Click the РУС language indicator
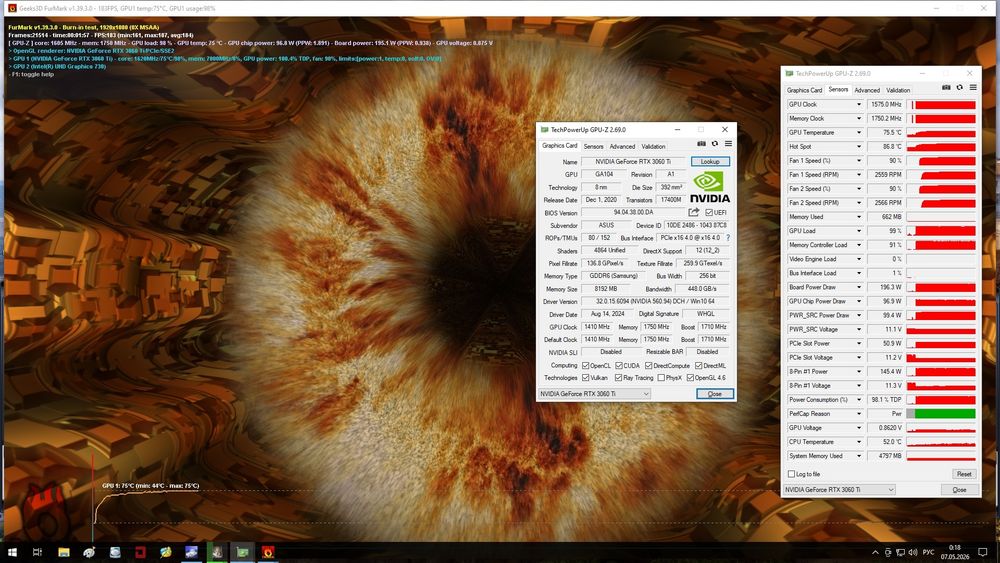 click(x=928, y=552)
